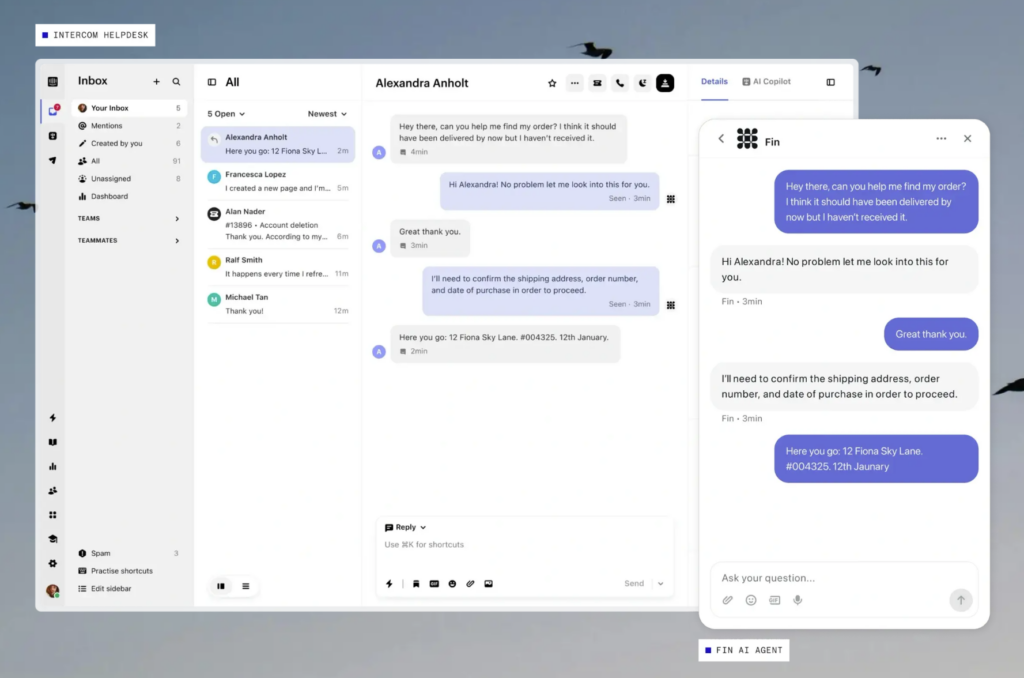Click the Send button

tap(634, 583)
